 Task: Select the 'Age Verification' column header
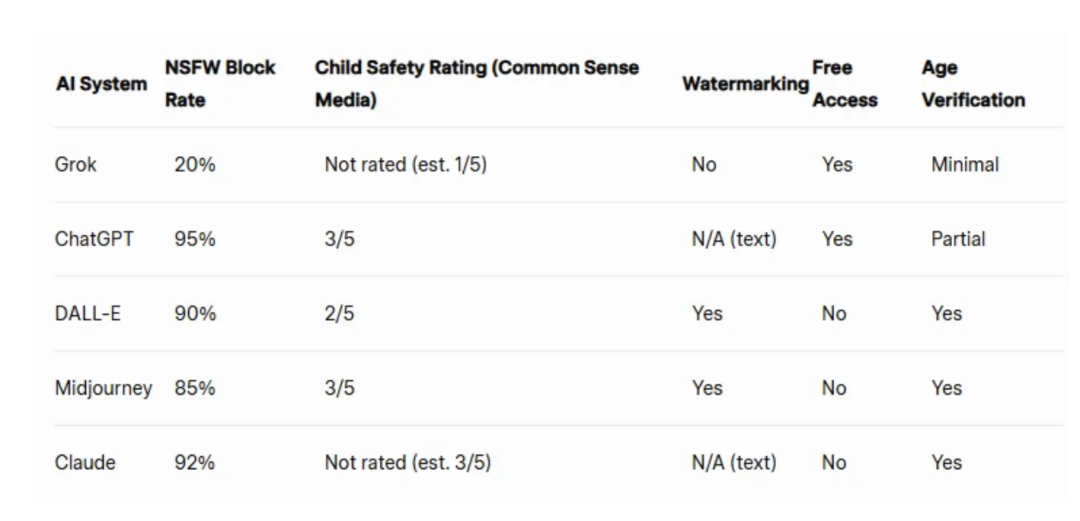click(x=973, y=84)
